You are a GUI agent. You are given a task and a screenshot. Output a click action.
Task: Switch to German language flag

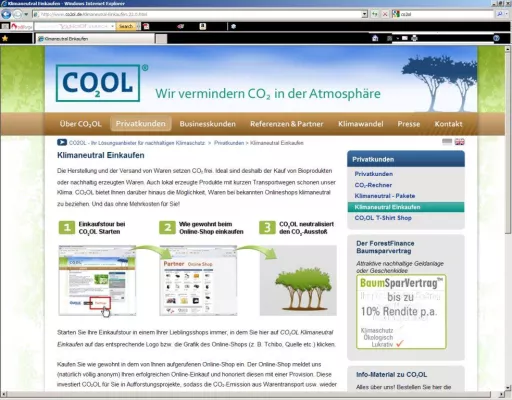click(447, 142)
